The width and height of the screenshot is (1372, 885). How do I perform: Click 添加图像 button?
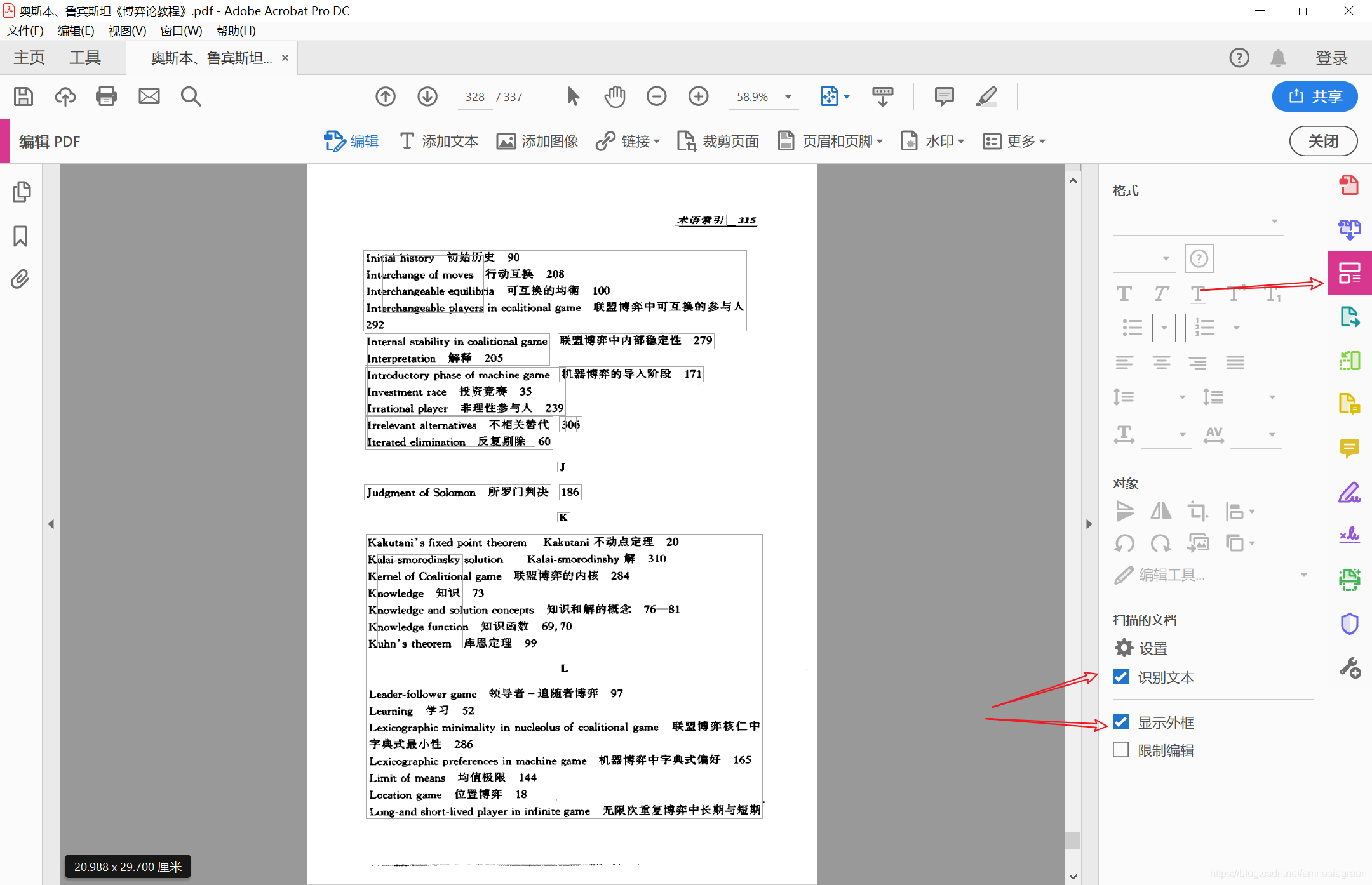pos(537,141)
